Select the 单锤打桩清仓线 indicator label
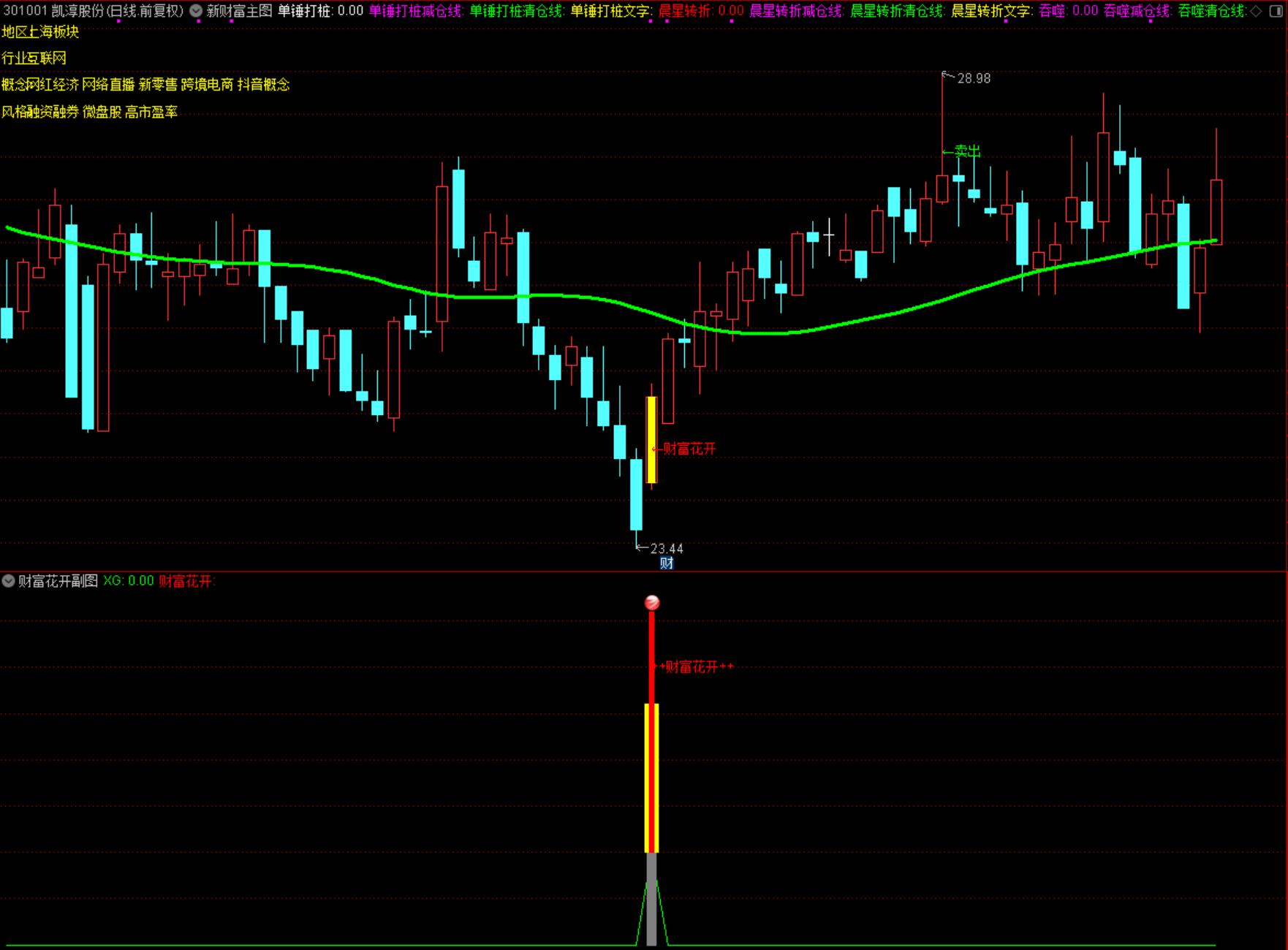The image size is (1288, 950). 516,11
